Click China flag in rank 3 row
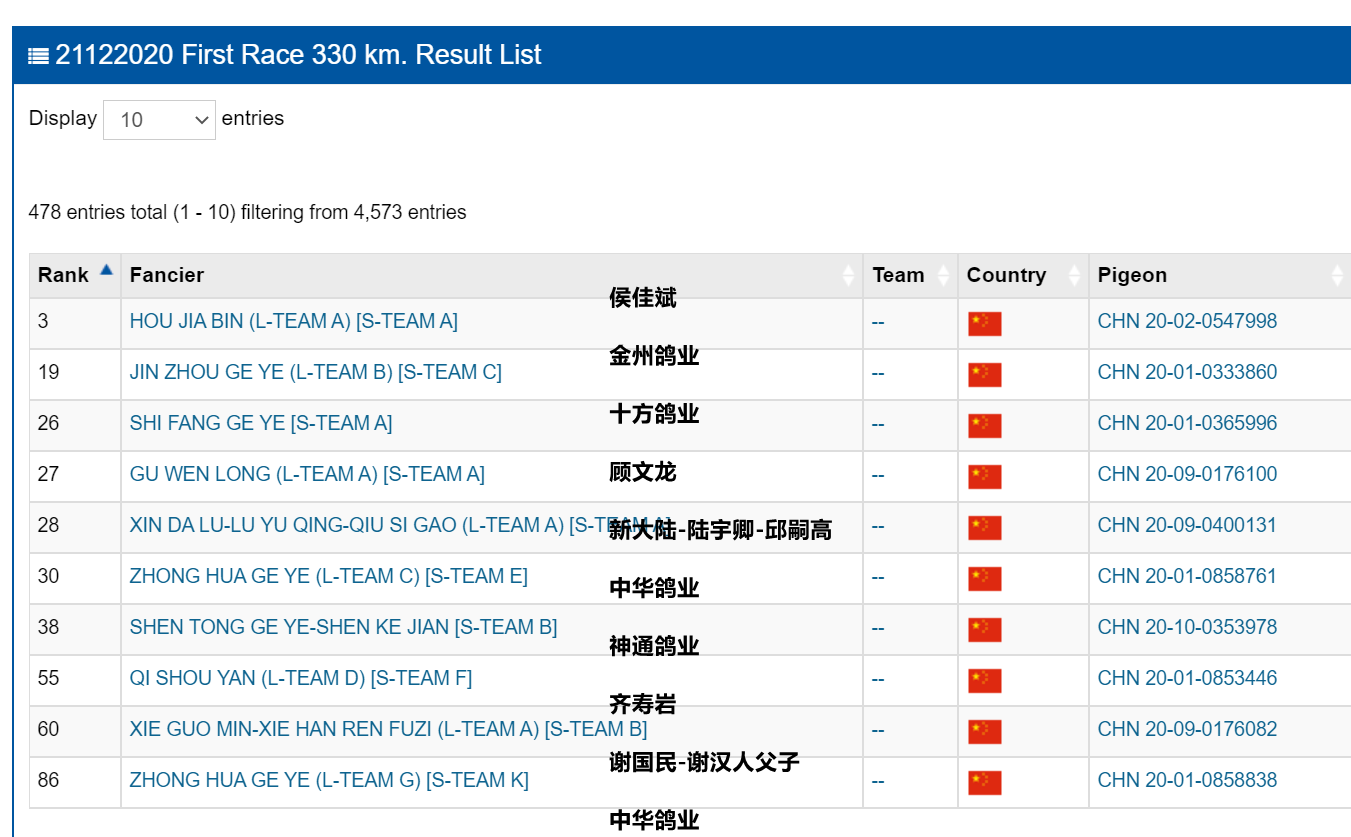 point(984,324)
